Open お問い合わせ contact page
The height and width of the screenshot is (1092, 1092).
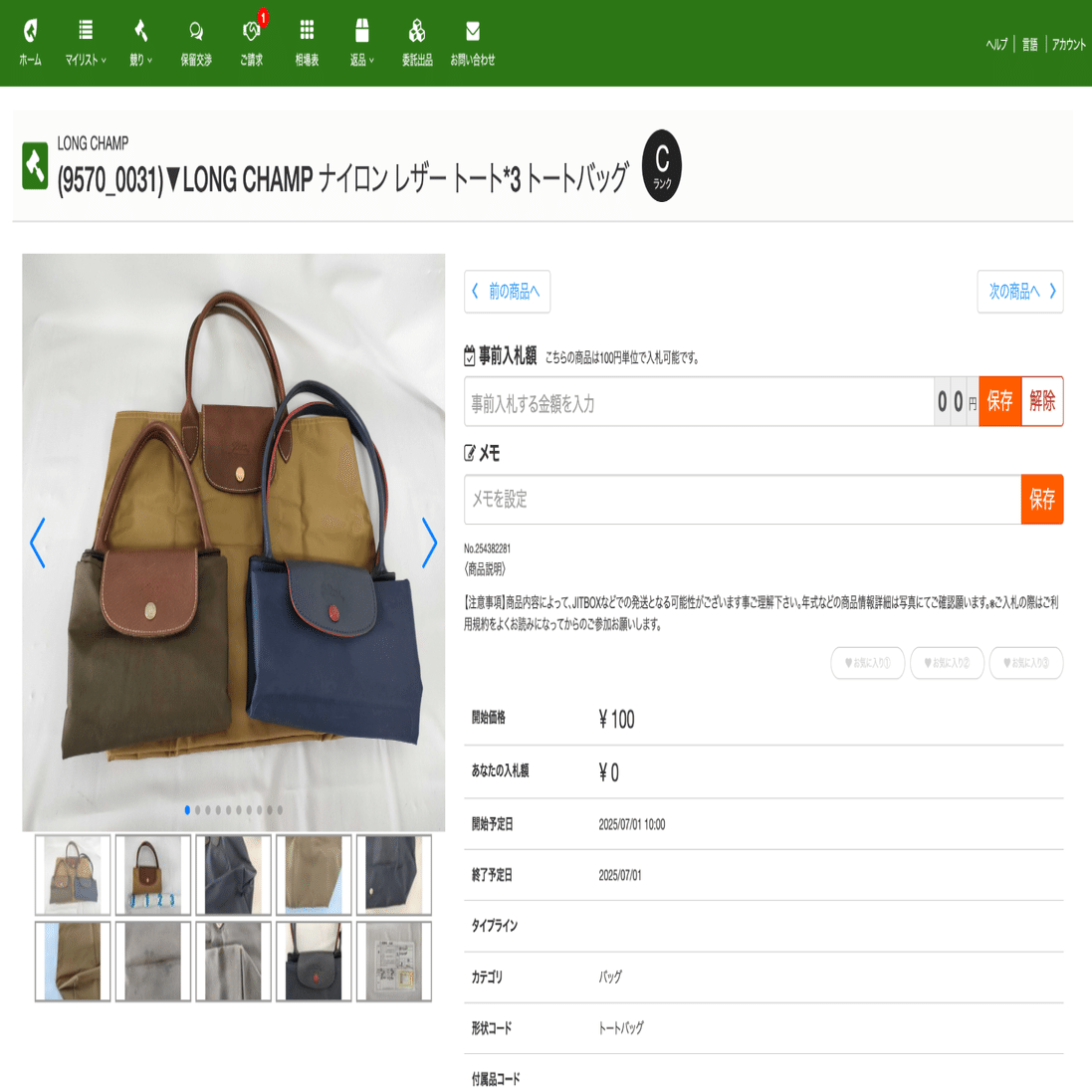472,43
